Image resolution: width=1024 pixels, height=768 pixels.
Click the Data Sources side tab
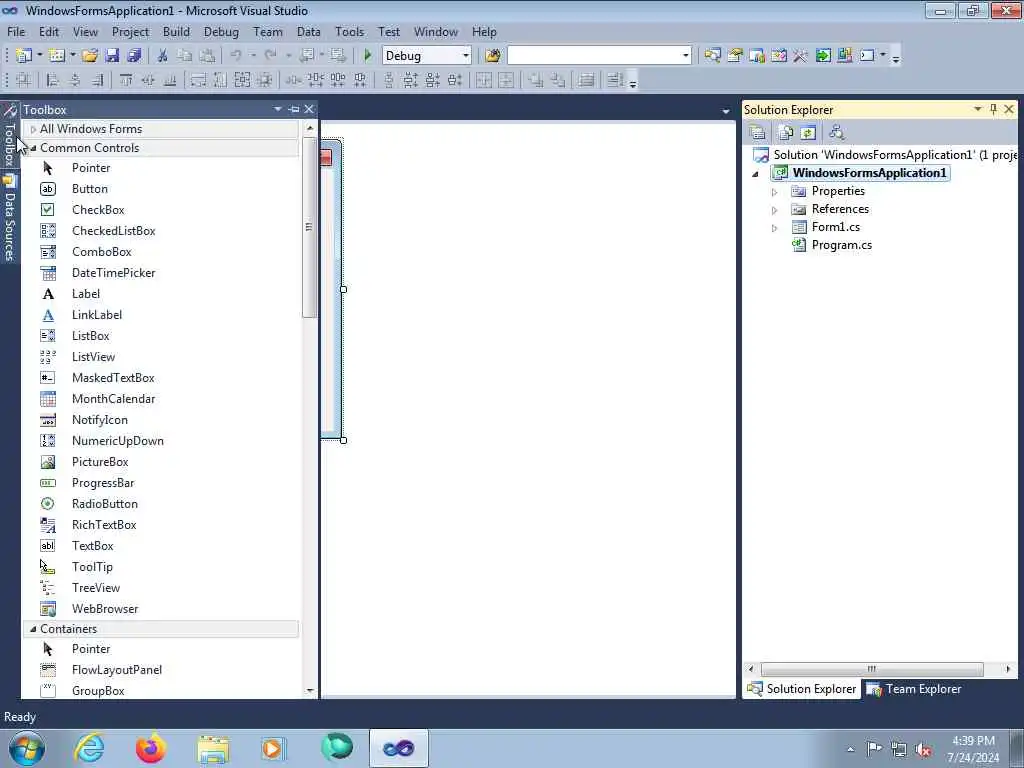(10, 219)
